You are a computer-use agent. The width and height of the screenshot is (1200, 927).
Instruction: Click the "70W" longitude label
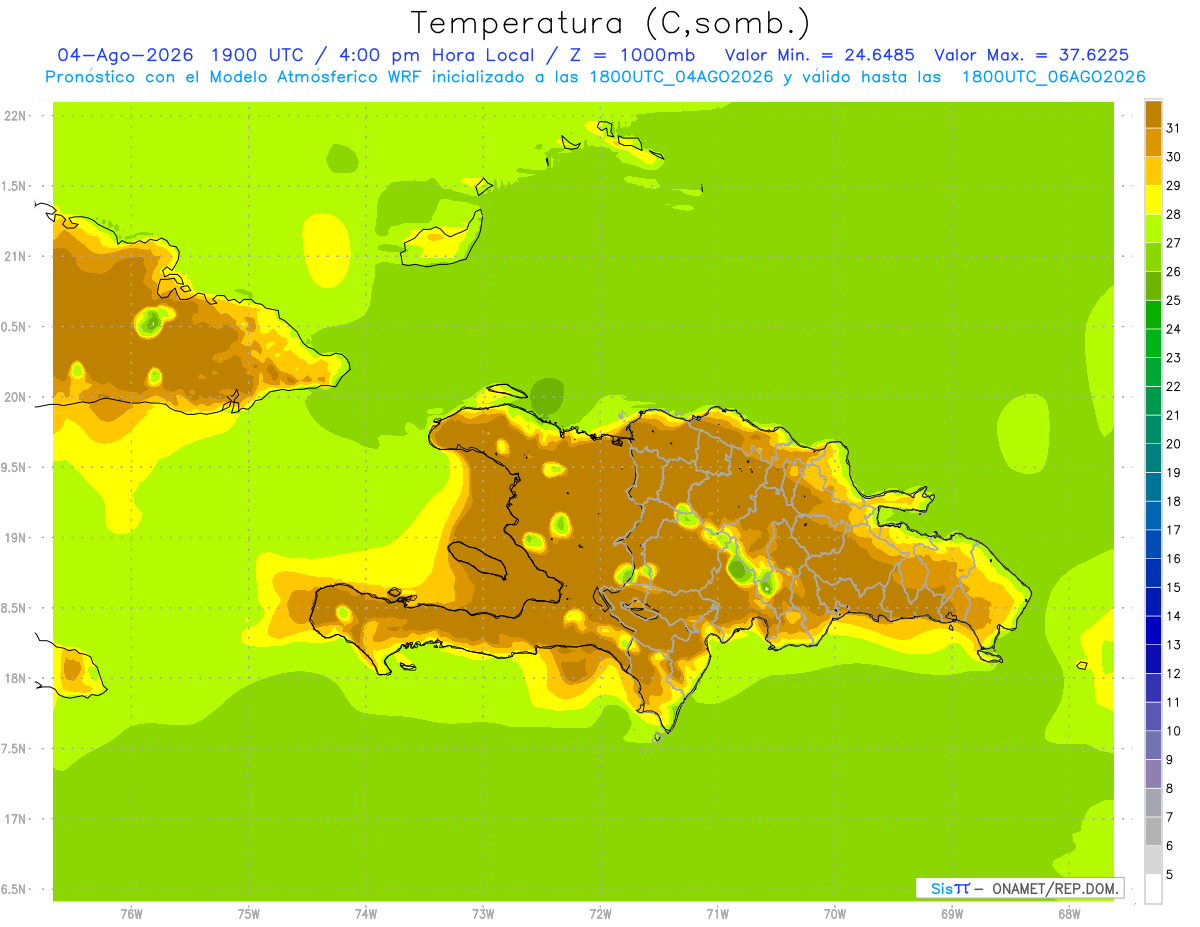(835, 914)
